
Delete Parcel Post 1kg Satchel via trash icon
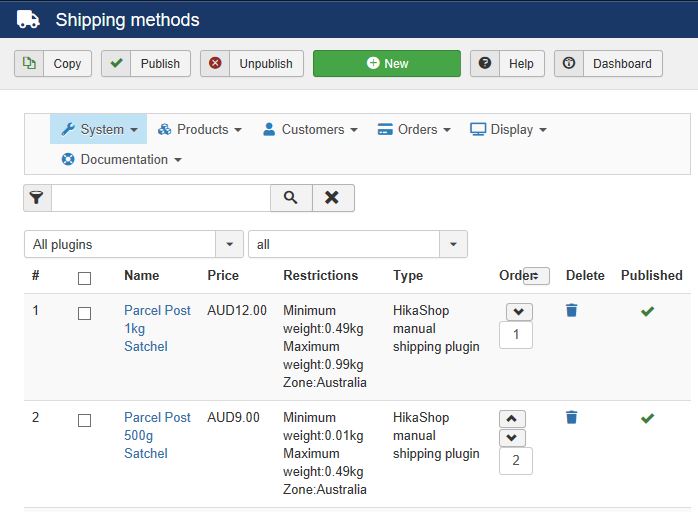[x=571, y=311]
